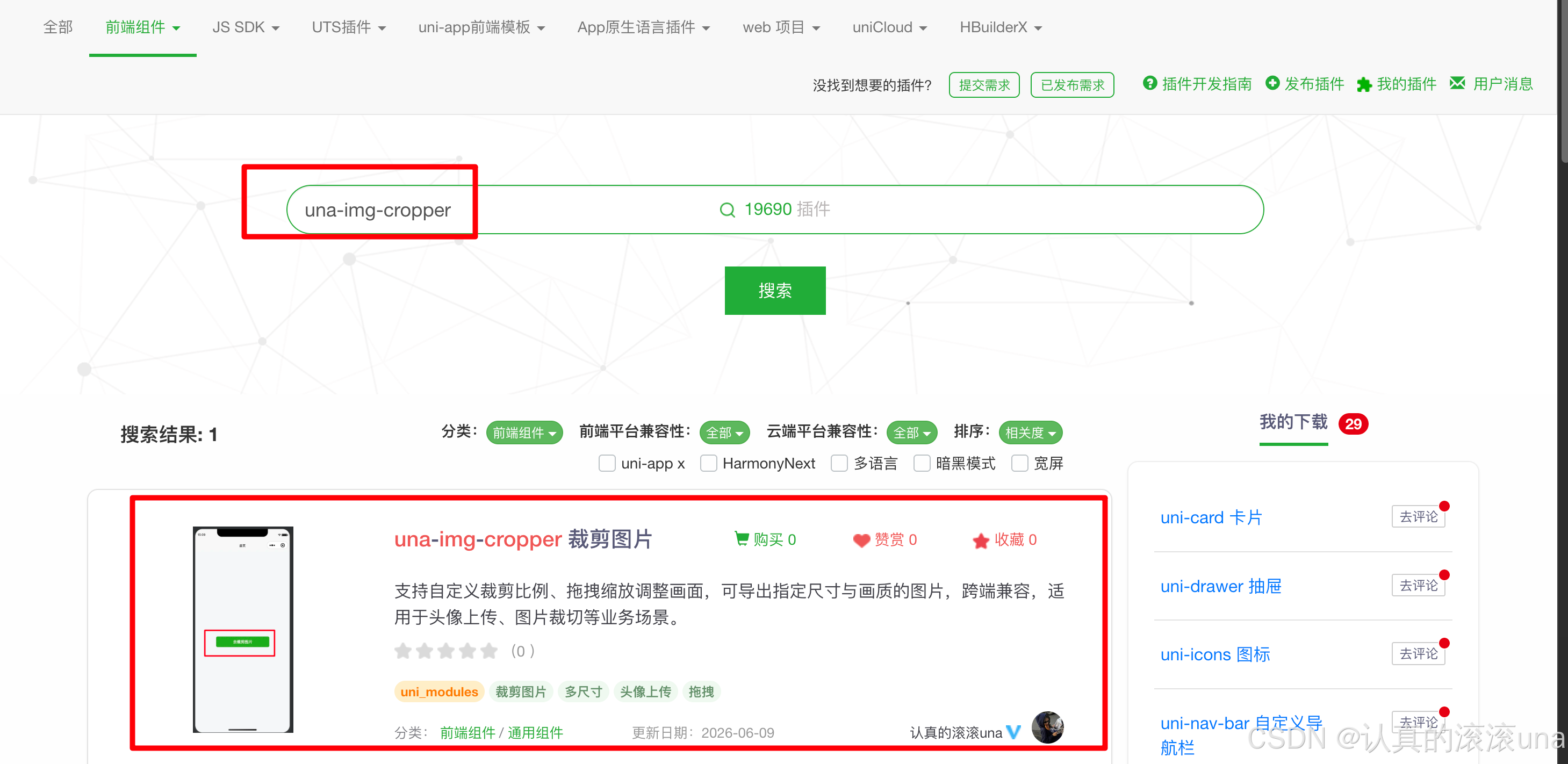Expand the JS SDK menu
This screenshot has width=1568, height=764.
[x=246, y=27]
